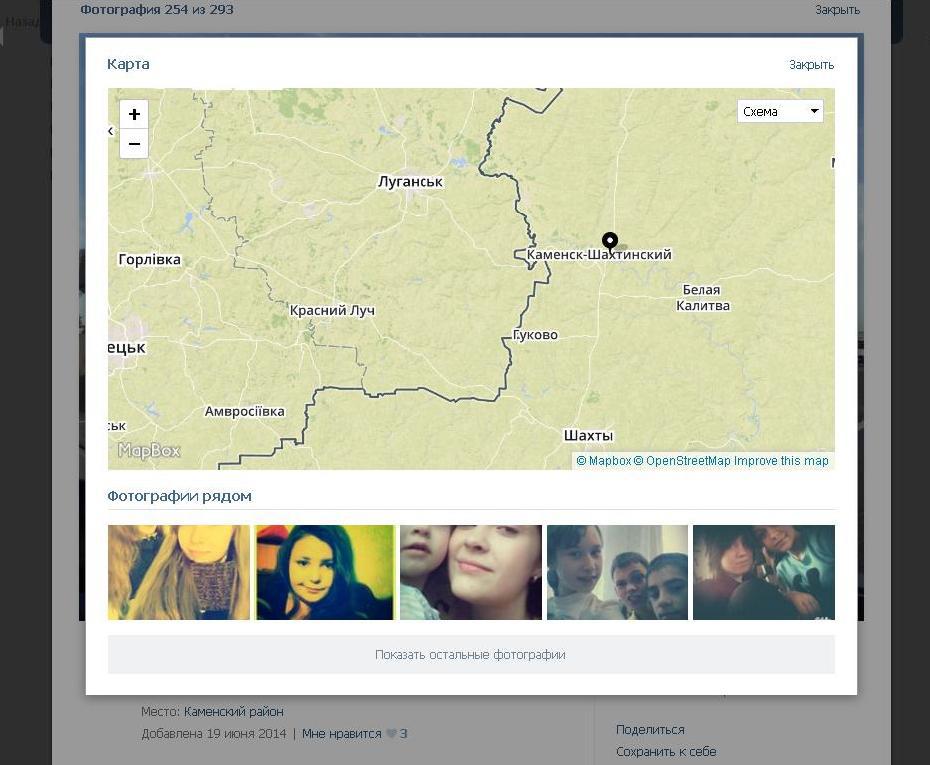930x765 pixels.
Task: Open the first nearby photo thumbnail
Action: click(179, 572)
